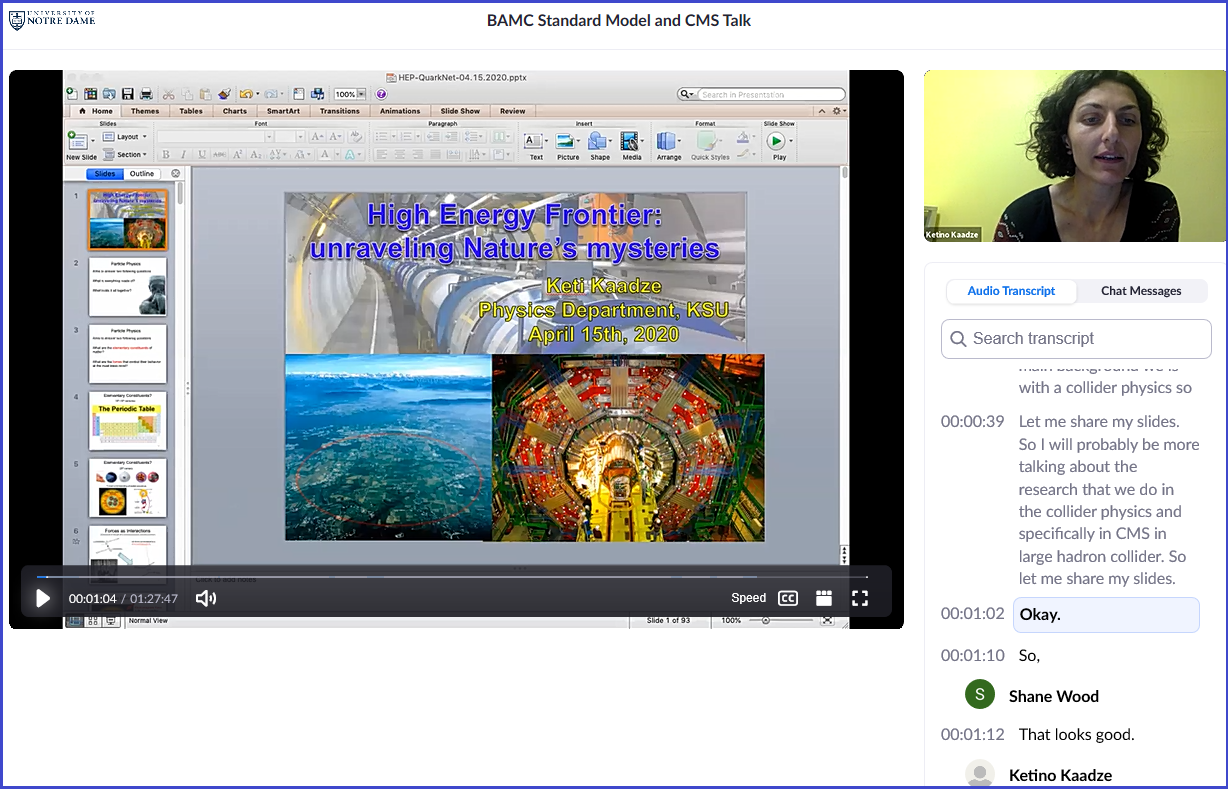Select slide 4 Periodic Table thumbnail
This screenshot has height=789, width=1228.
click(127, 421)
